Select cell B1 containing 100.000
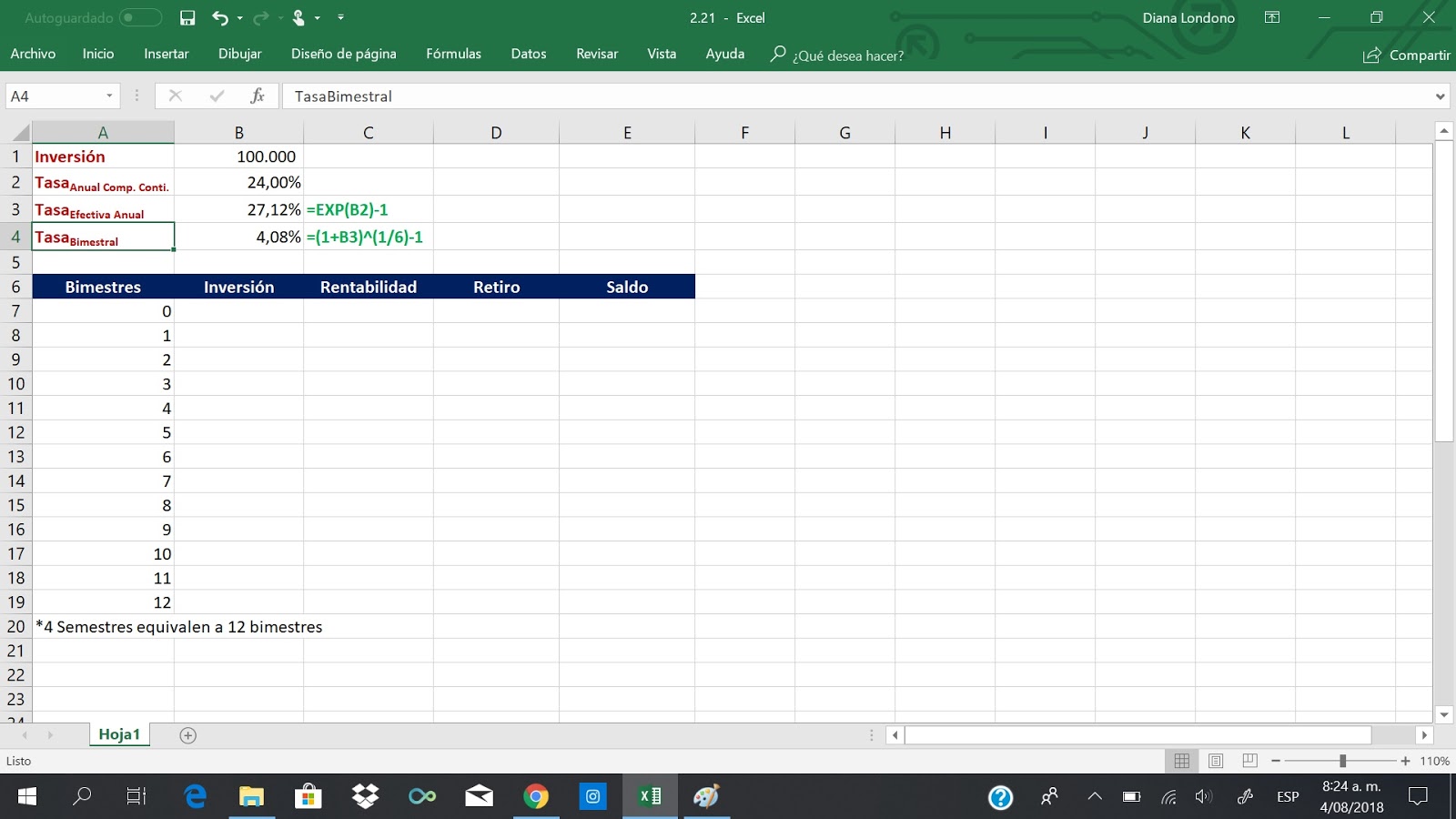This screenshot has width=1456, height=819. click(x=238, y=157)
